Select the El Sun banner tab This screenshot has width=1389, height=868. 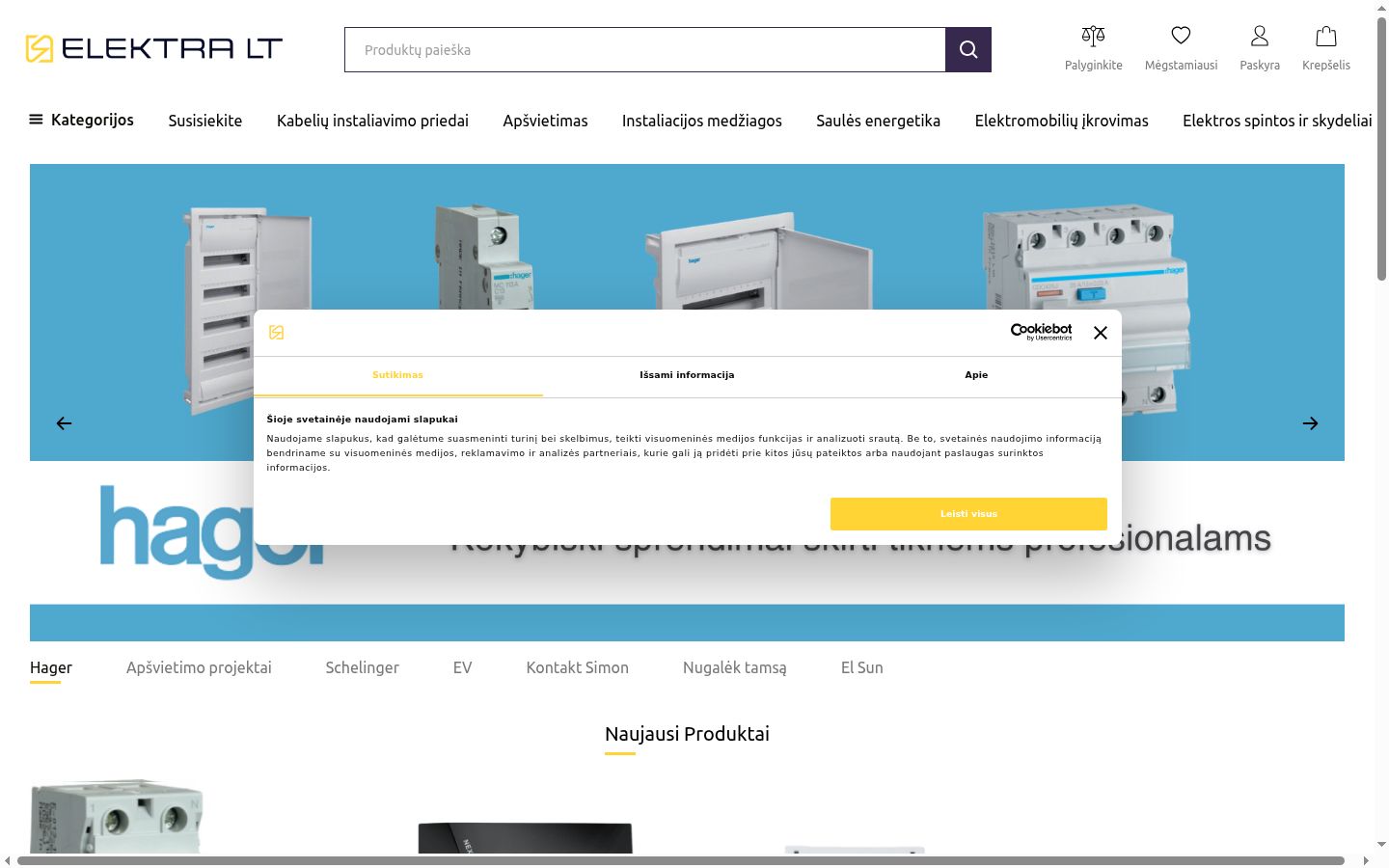(x=862, y=667)
